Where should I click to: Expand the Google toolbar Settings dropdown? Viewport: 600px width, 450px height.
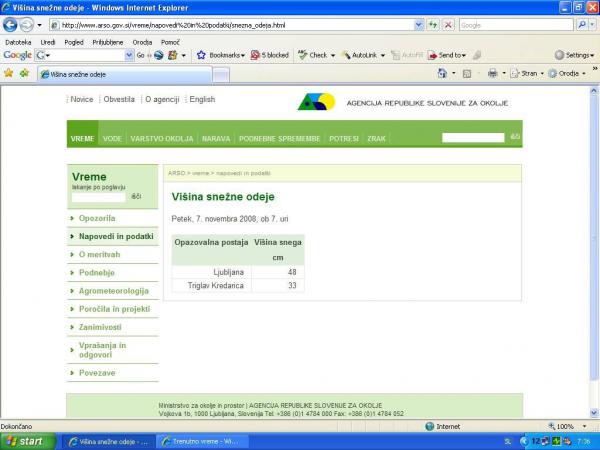tap(575, 55)
